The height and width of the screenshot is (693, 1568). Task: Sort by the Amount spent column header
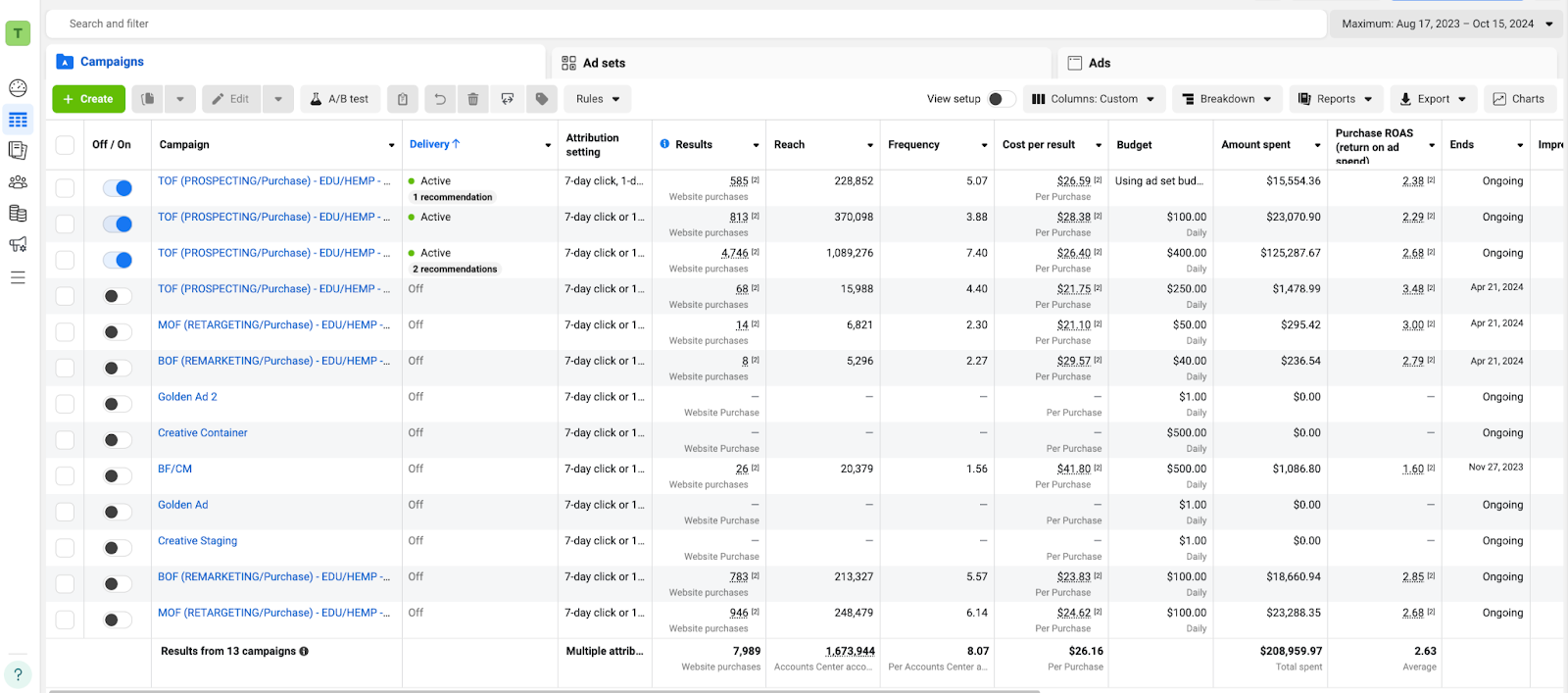1255,144
